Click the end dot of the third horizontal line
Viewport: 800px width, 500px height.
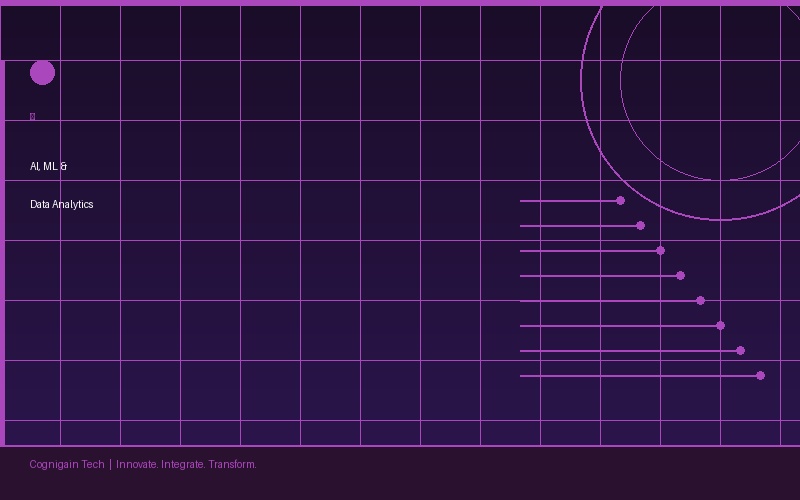coord(660,251)
